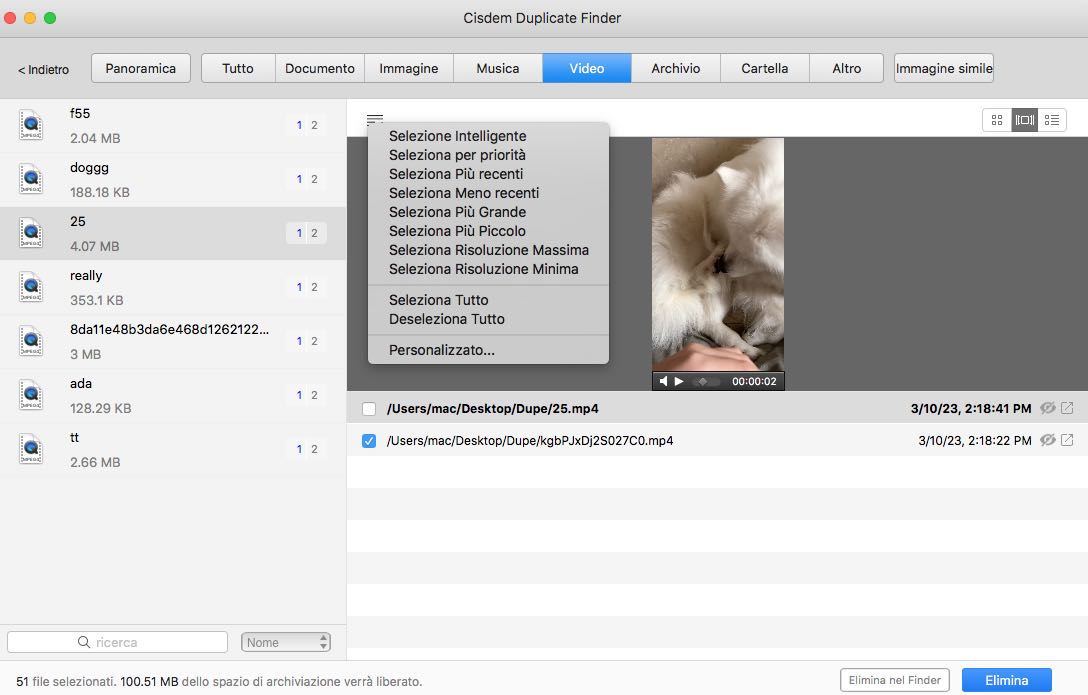Mute the video preview audio

[663, 381]
